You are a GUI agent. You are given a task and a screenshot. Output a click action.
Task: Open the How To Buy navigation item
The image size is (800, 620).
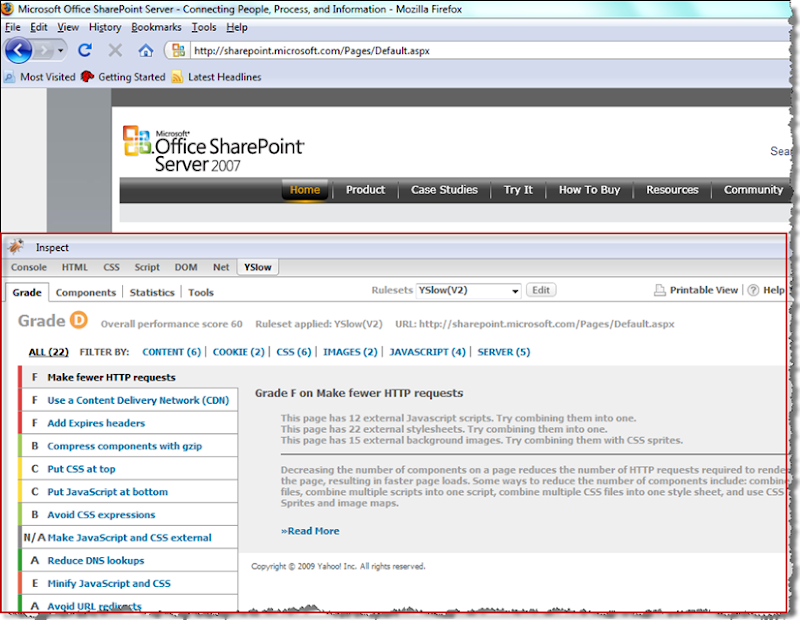tap(589, 190)
